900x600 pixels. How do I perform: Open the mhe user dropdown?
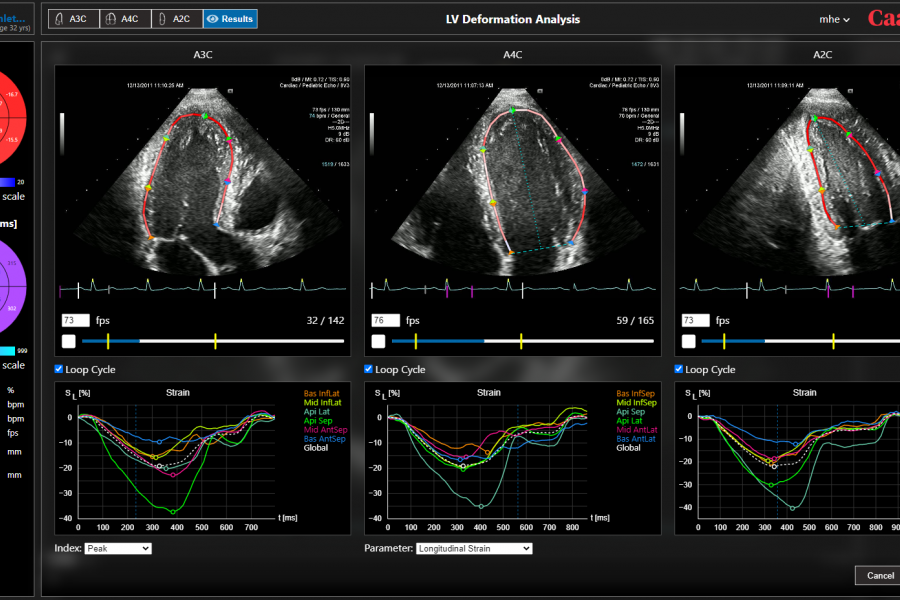(834, 20)
